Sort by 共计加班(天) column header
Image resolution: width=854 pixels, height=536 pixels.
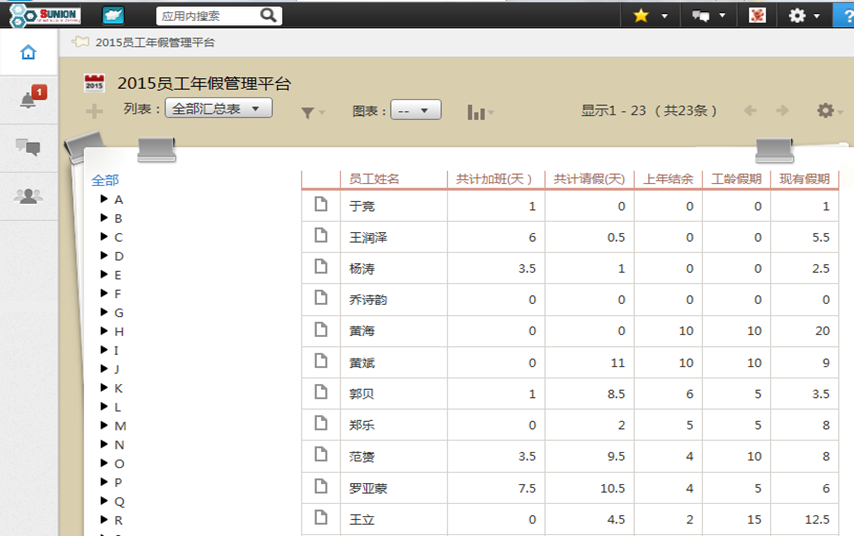[493, 179]
